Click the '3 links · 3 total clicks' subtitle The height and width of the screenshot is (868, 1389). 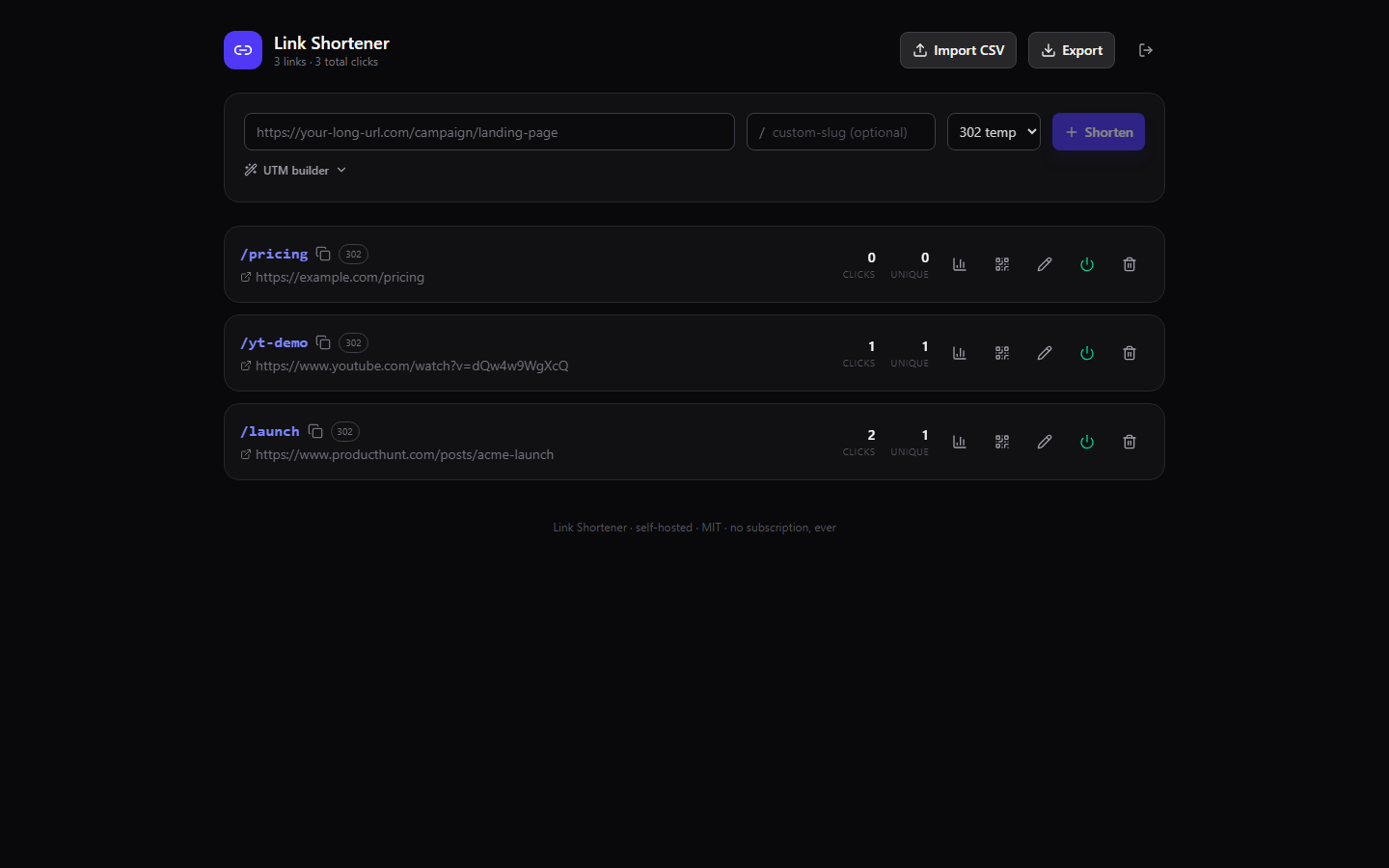tap(326, 62)
